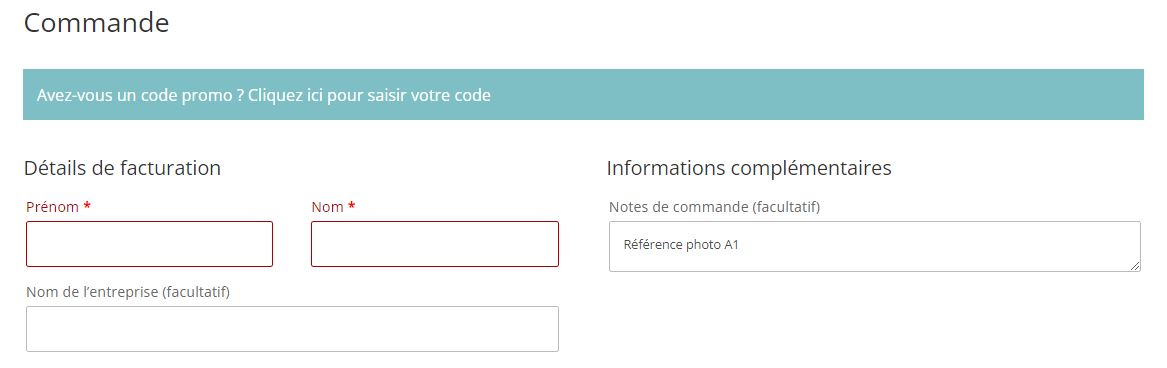
Task: Click the Nom field label
Action: coord(327,207)
